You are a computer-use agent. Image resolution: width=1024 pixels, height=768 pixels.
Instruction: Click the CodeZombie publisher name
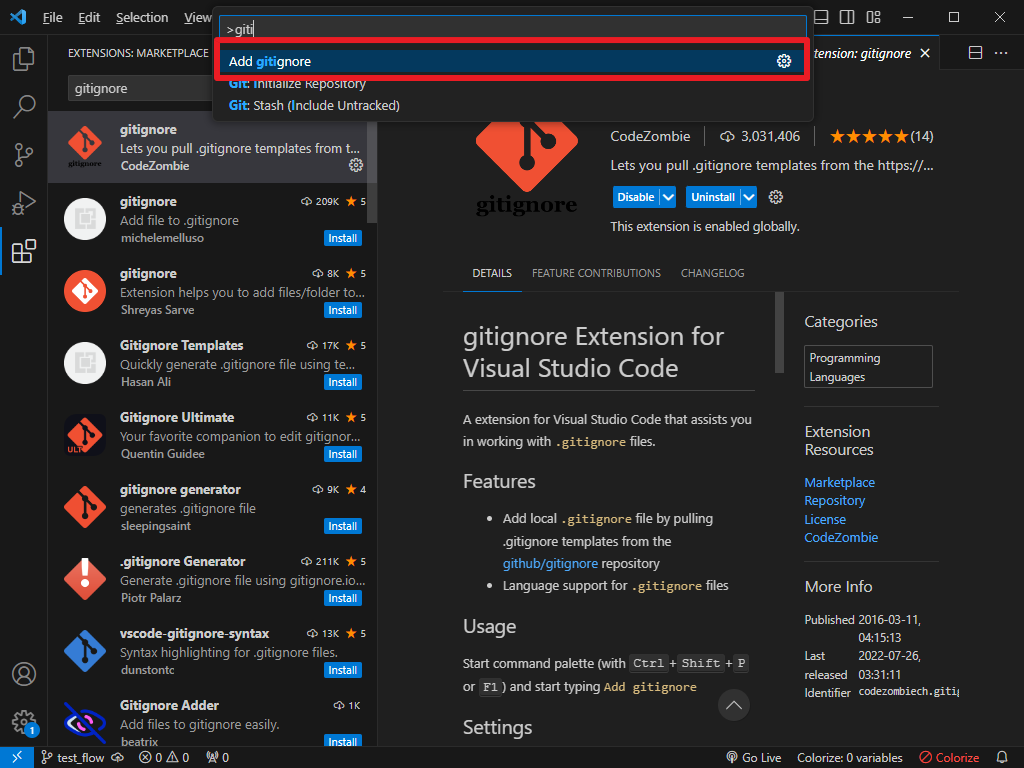click(x=650, y=136)
